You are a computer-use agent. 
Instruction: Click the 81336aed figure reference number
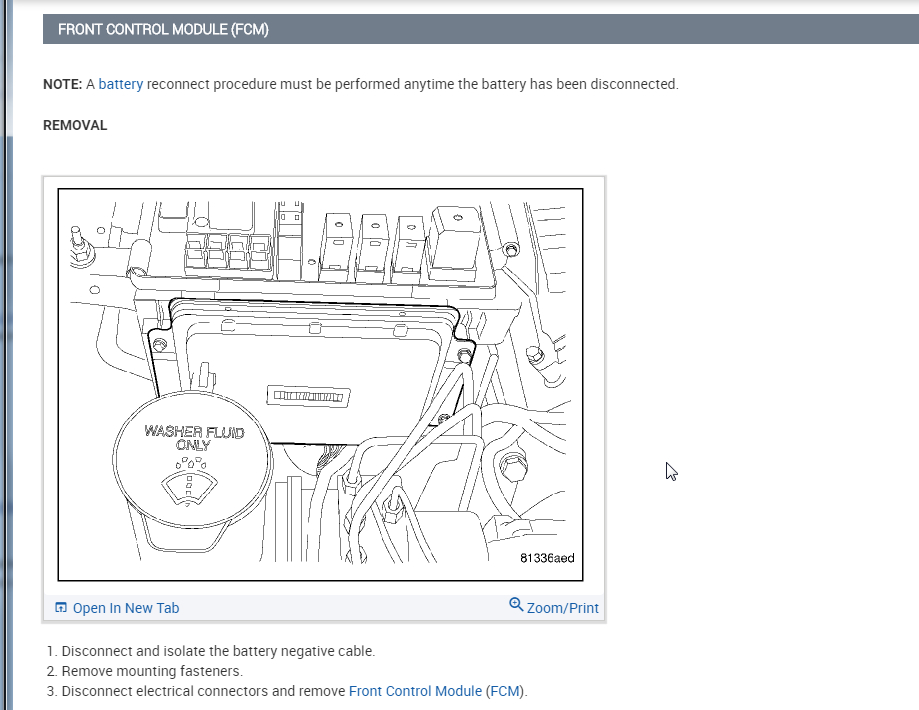coord(547,558)
